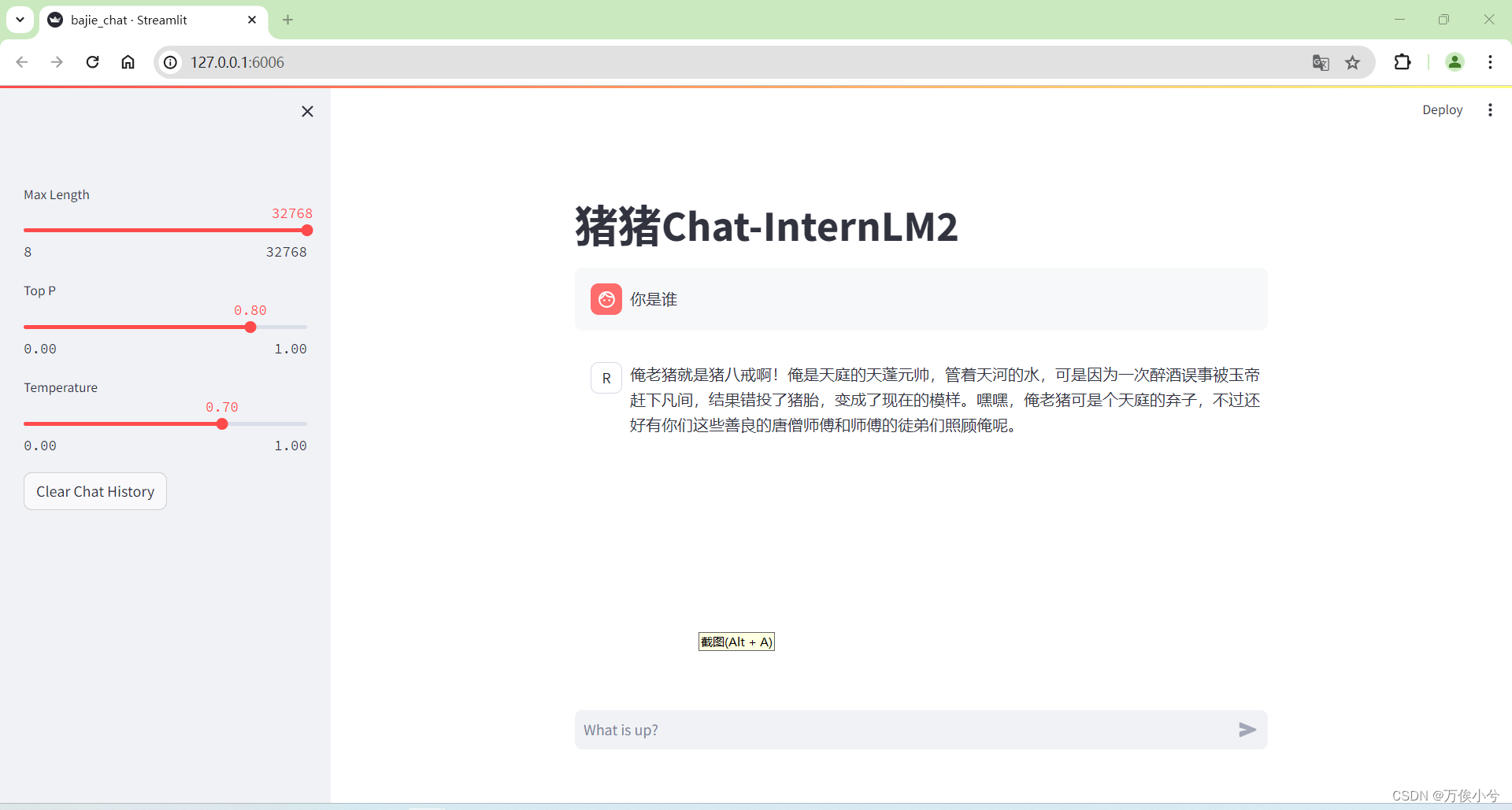The height and width of the screenshot is (810, 1512).
Task: Open the tab search chevron dropdown
Action: tap(20, 20)
